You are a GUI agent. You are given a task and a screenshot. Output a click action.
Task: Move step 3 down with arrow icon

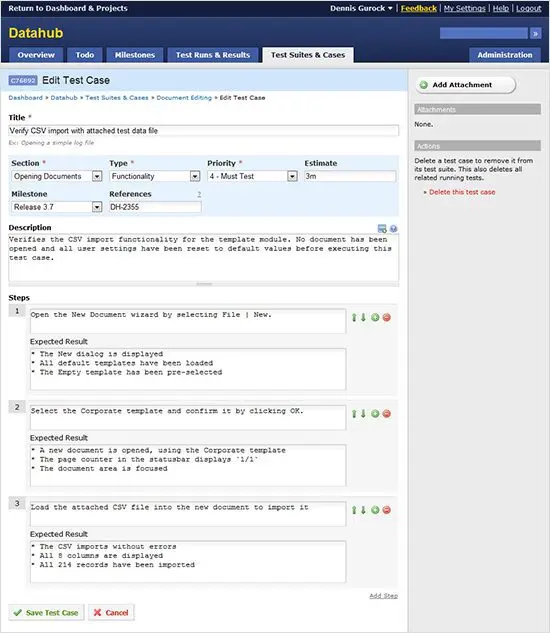click(363, 510)
